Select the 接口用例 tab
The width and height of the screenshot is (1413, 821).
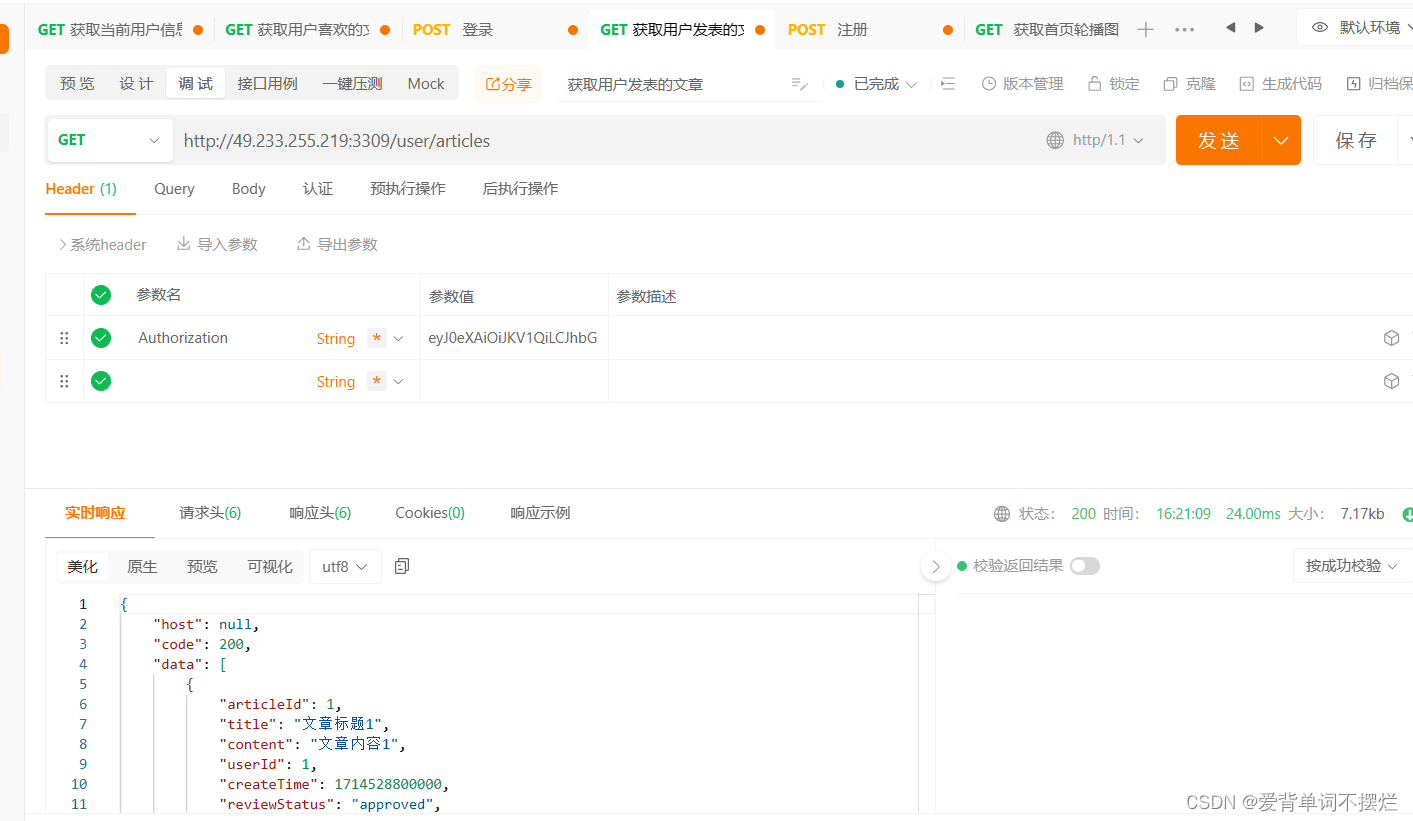coord(267,83)
